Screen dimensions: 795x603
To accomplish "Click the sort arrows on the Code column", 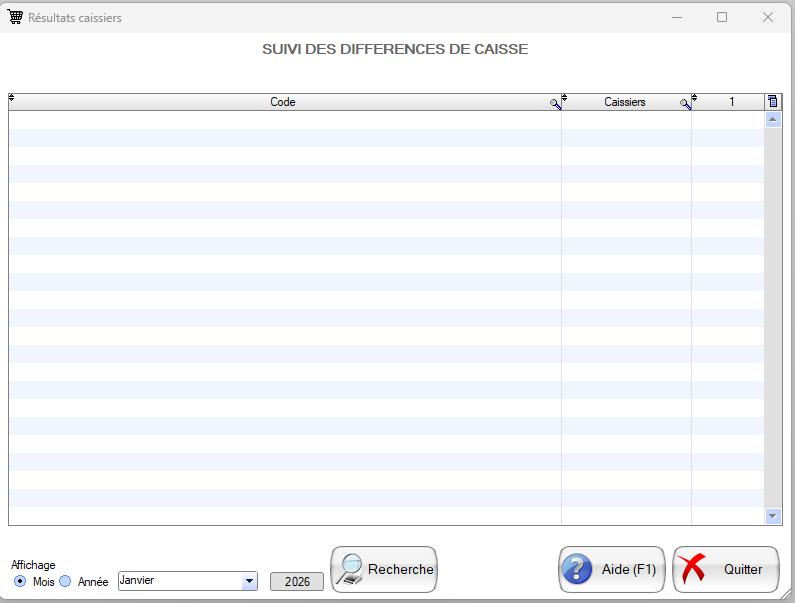I will [x=12, y=97].
